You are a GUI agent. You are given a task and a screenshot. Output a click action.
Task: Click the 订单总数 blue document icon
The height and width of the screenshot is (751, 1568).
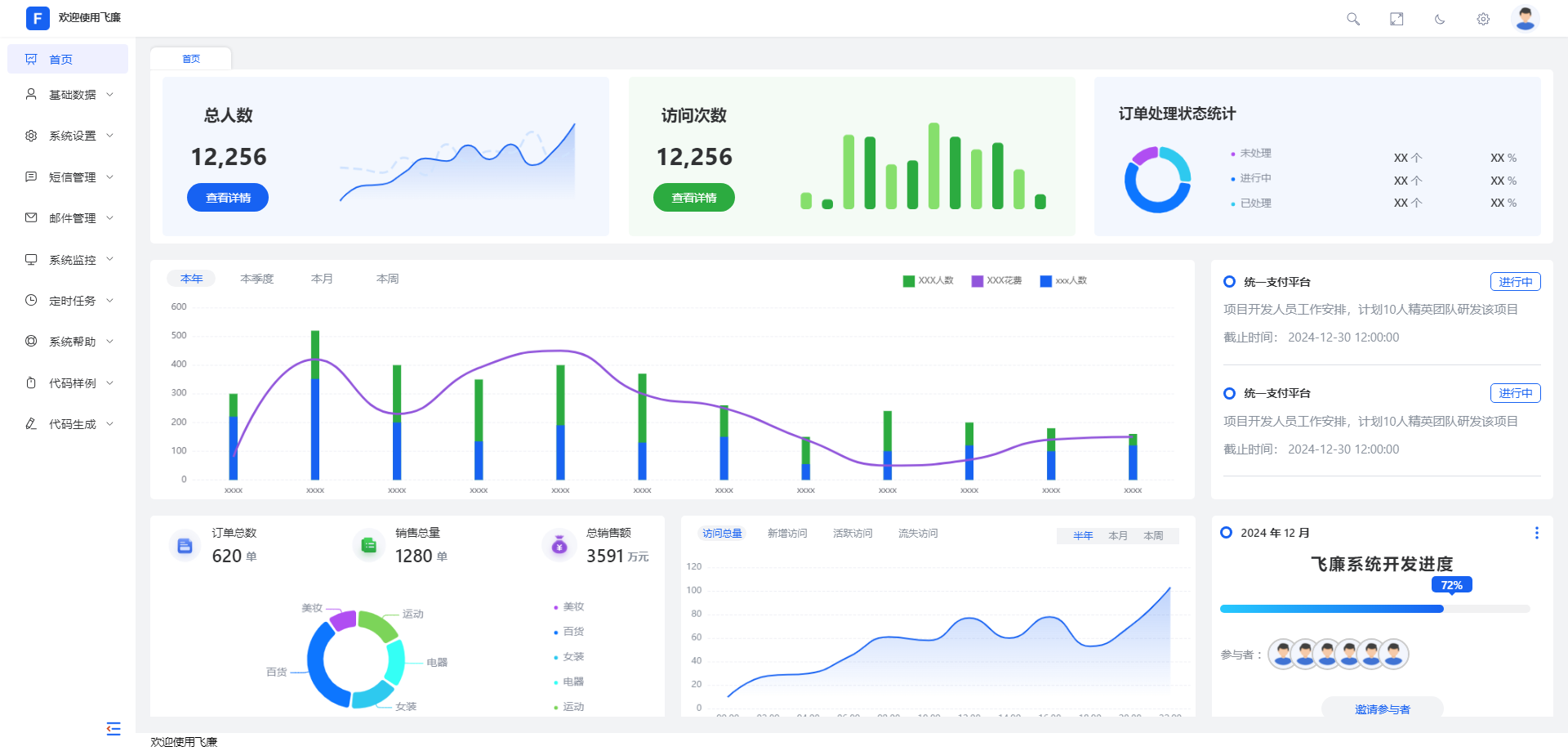[x=185, y=546]
